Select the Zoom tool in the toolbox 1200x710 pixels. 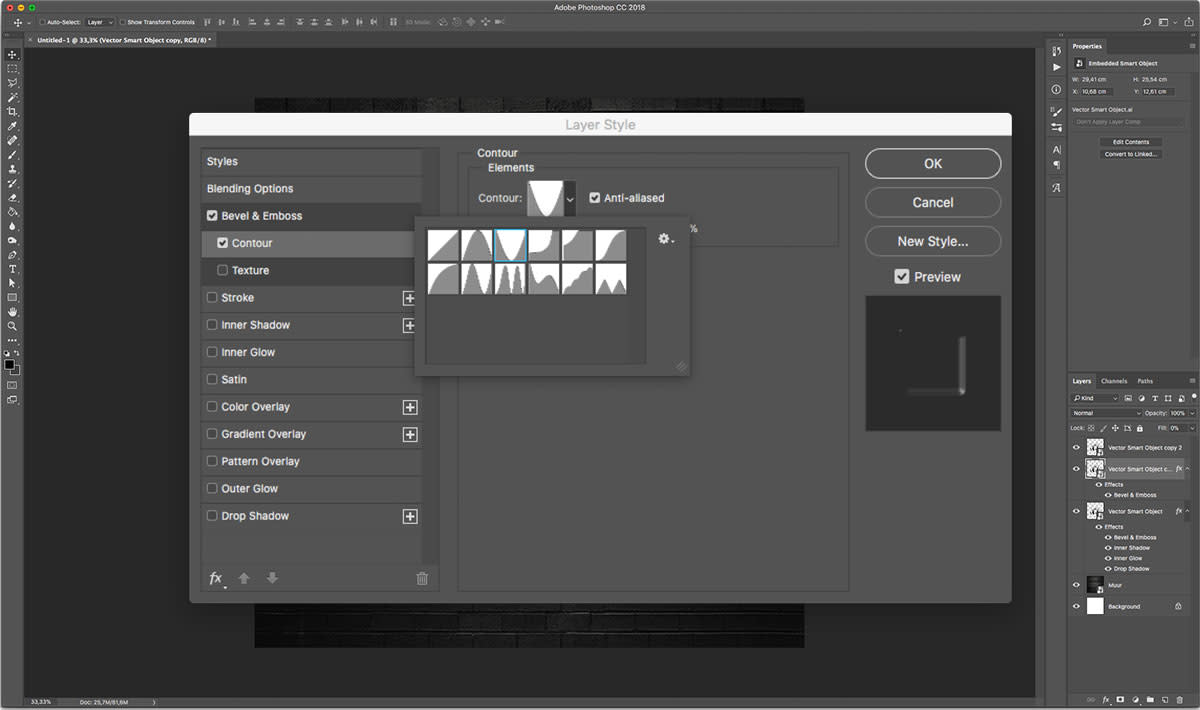13,326
